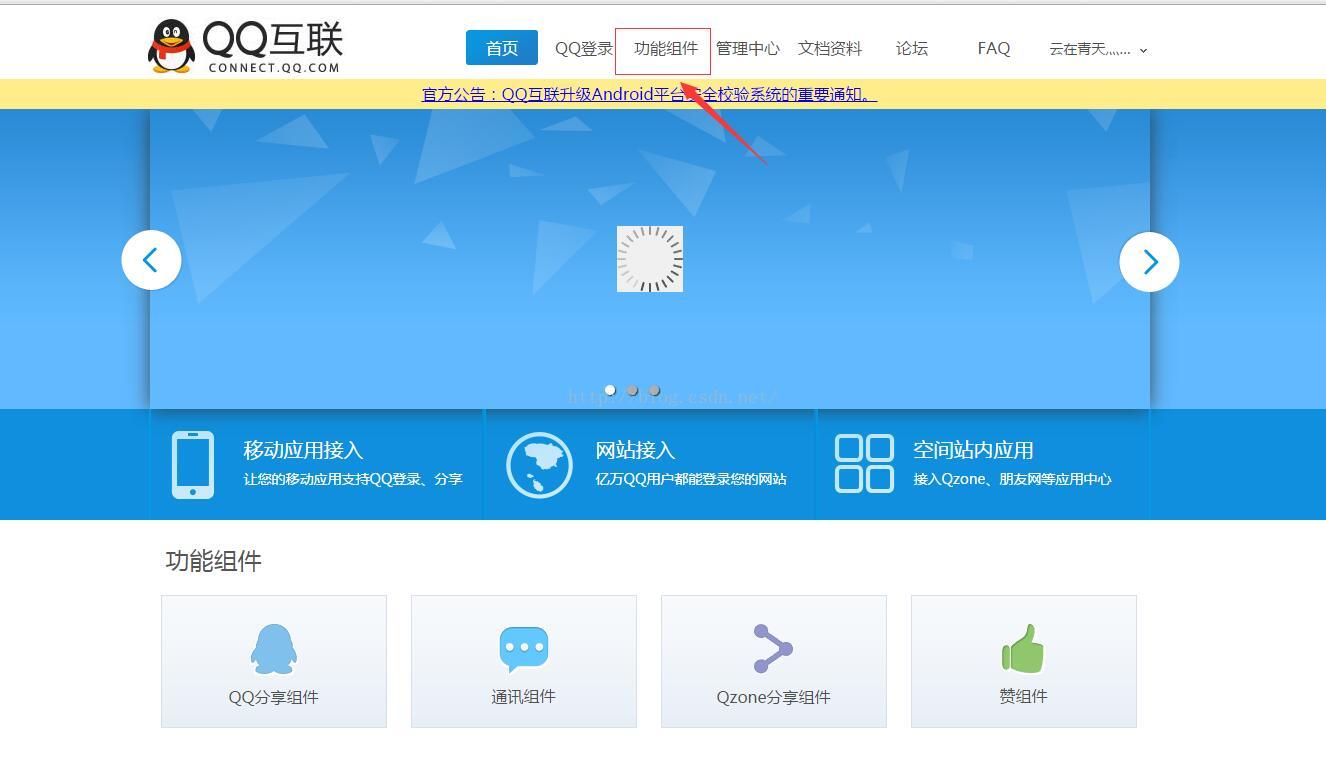The image size is (1326, 773).
Task: Click the 让您的移动应用支持QQ登录、分享 description
Action: coord(353,479)
